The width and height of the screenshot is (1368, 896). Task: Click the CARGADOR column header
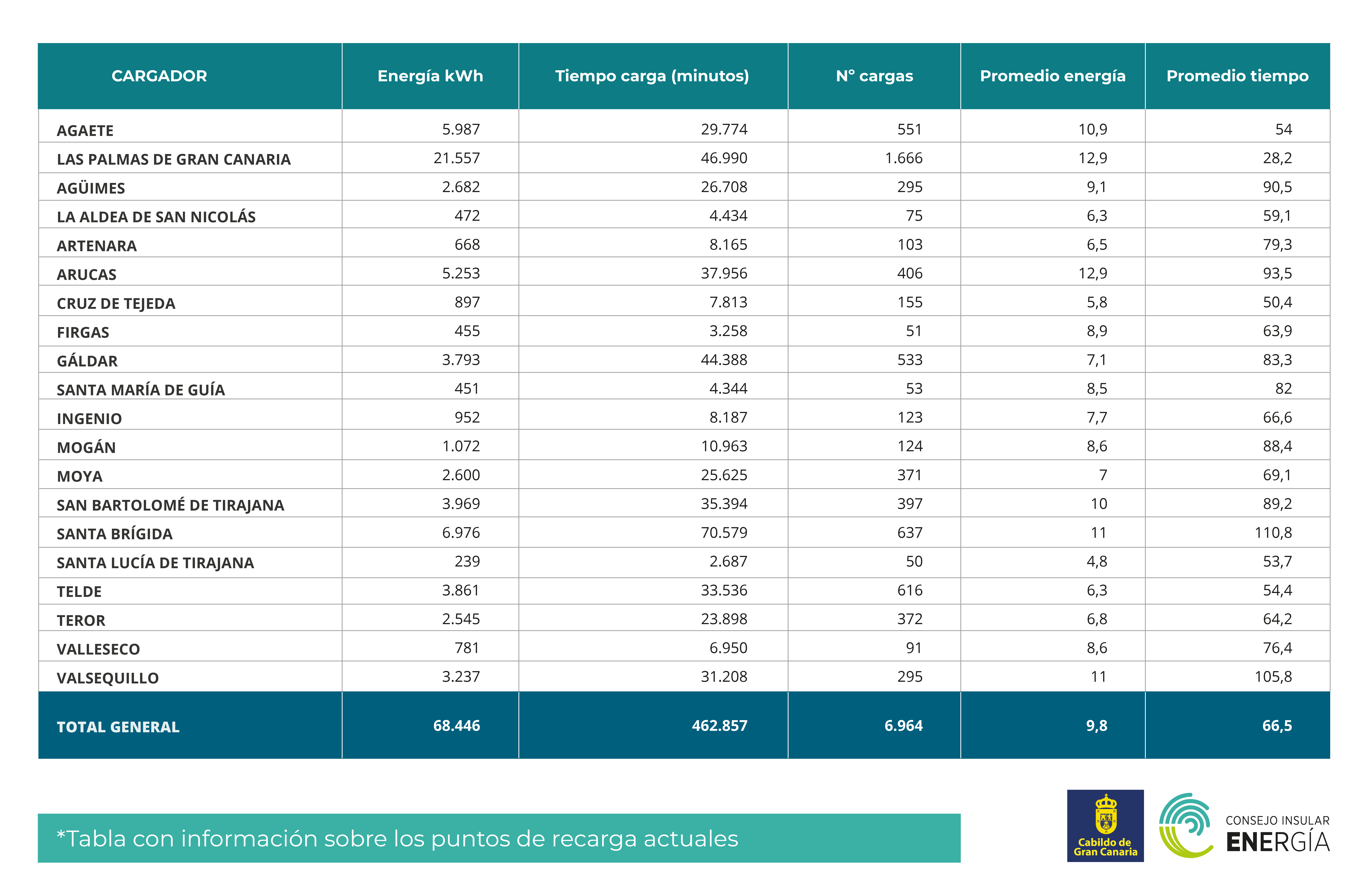[159, 76]
